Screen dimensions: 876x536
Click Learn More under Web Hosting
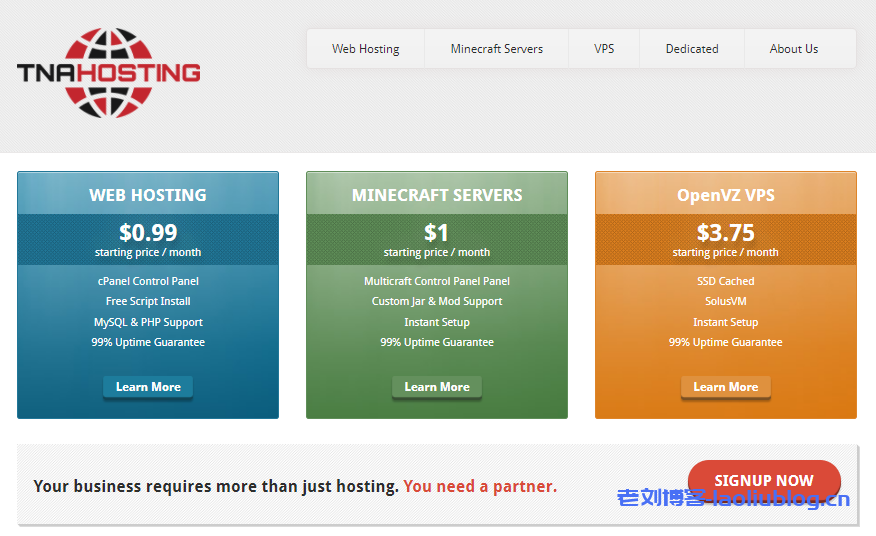(x=148, y=387)
